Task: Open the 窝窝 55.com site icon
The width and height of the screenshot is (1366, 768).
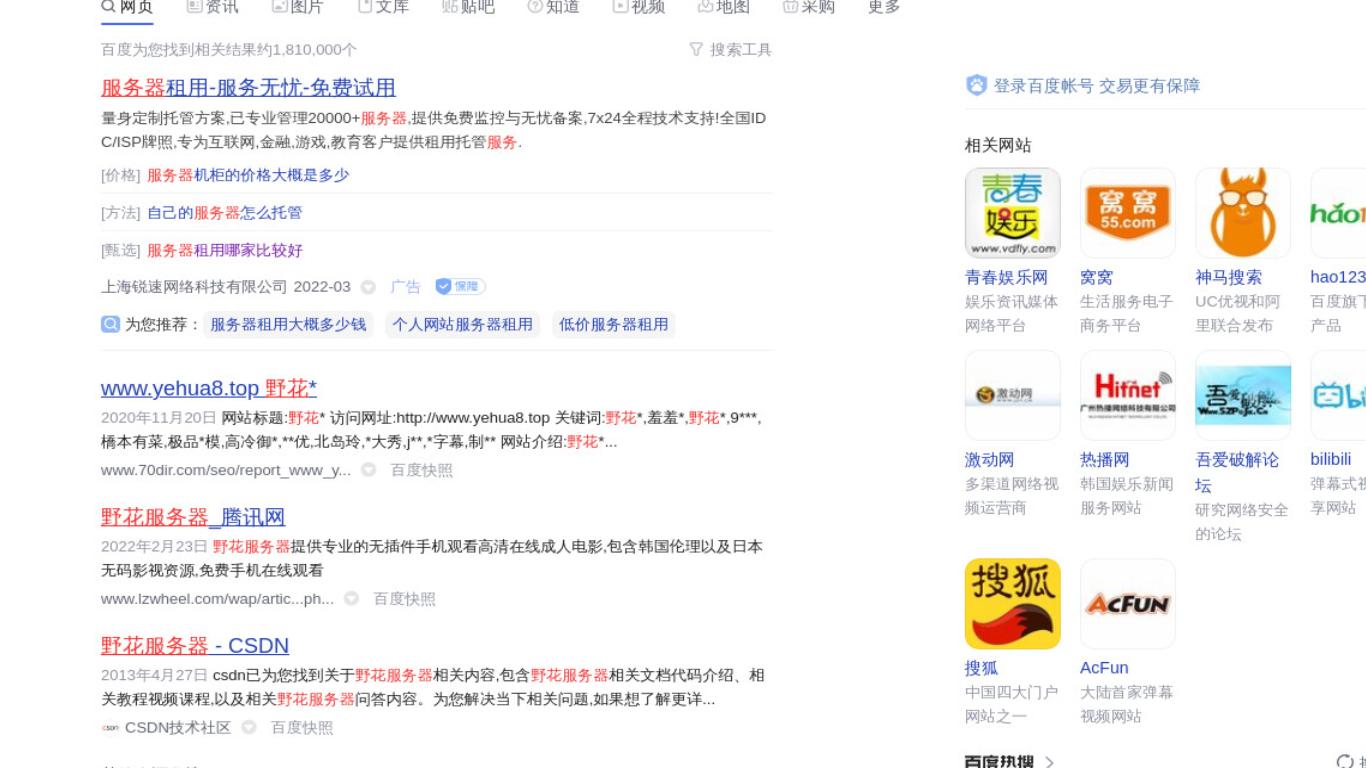Action: (1127, 213)
